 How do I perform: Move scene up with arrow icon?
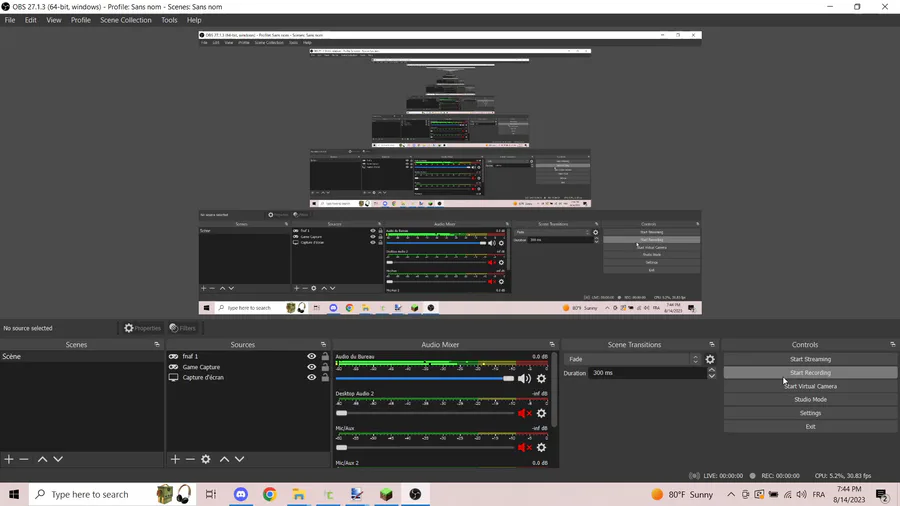(x=42, y=459)
